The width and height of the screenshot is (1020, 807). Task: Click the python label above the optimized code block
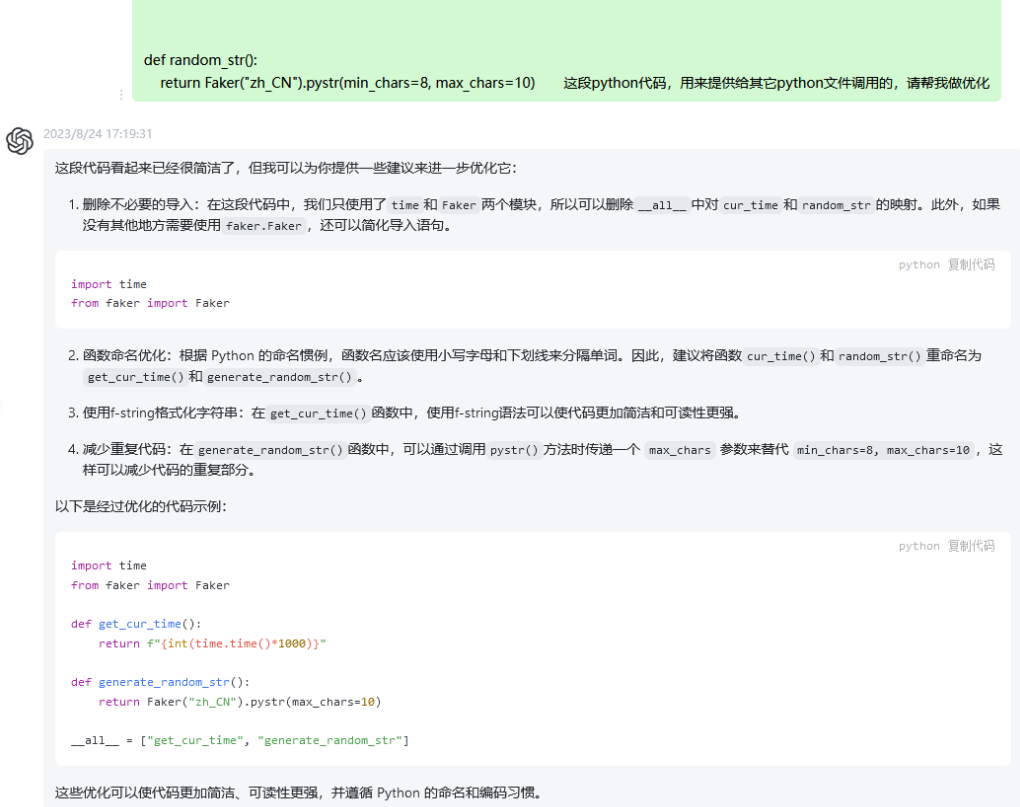tap(919, 546)
